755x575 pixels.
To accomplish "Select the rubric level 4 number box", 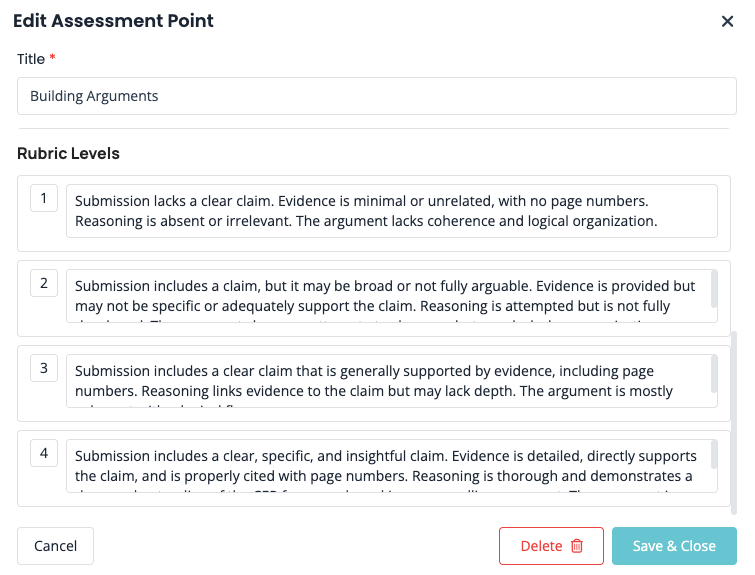I will click(44, 453).
